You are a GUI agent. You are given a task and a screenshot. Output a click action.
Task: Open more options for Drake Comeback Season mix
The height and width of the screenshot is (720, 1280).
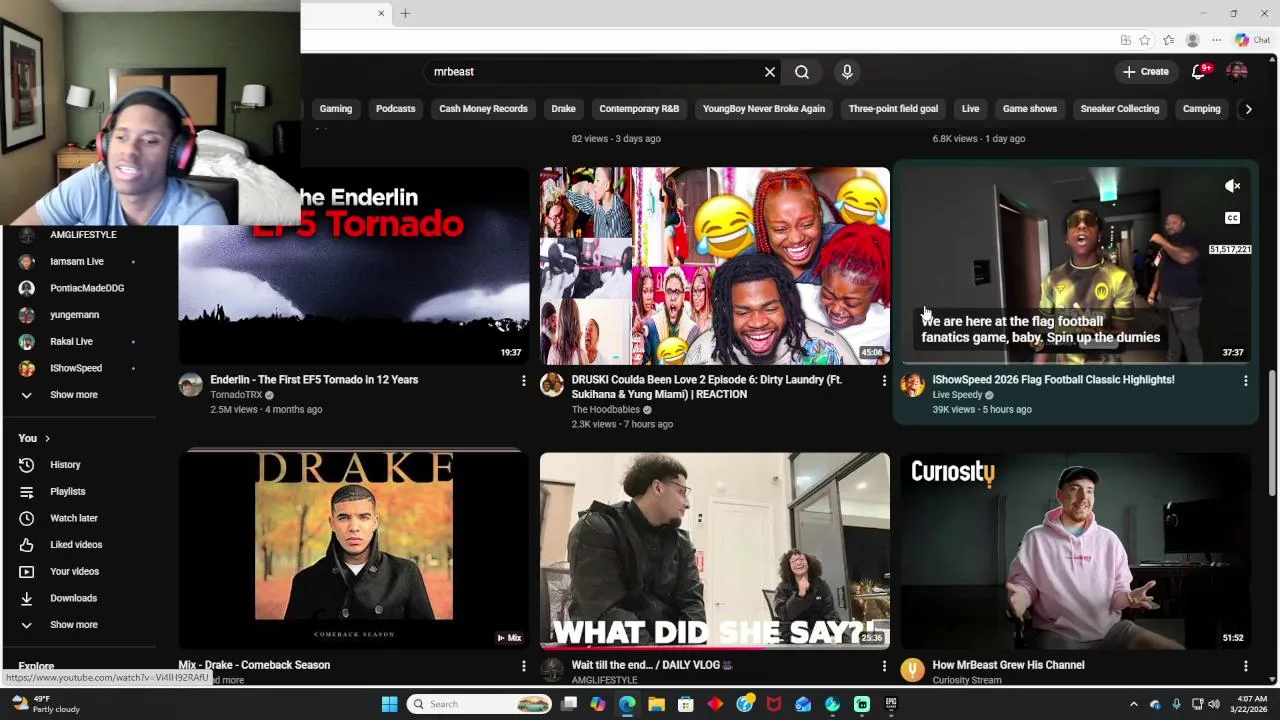523,666
